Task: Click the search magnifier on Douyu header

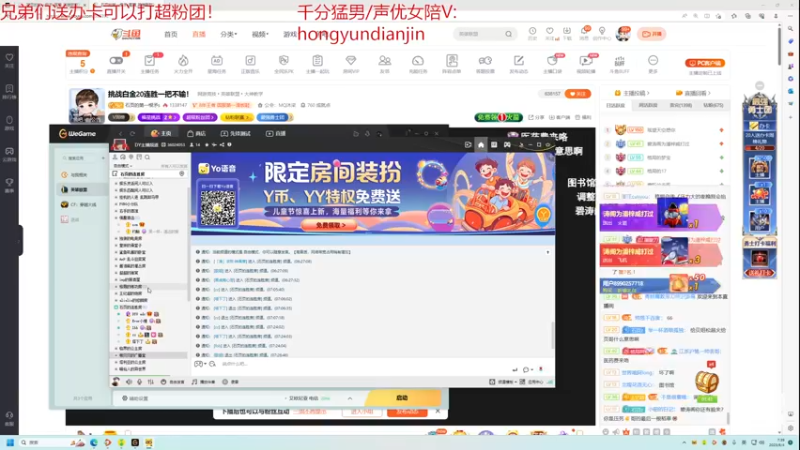Action: pos(509,34)
